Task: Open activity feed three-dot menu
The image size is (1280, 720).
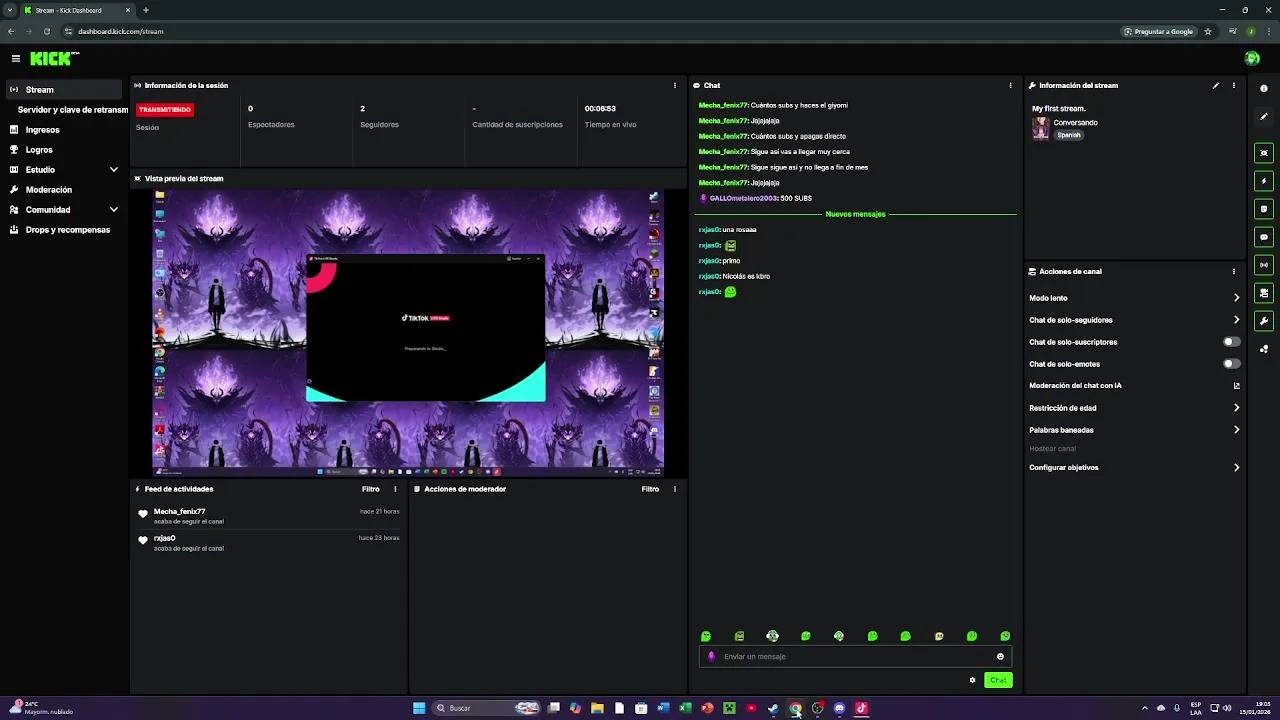Action: click(395, 490)
